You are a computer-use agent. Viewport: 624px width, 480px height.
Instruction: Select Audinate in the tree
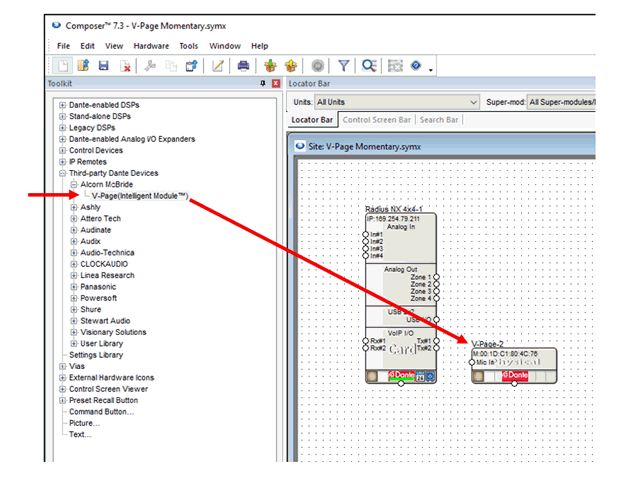(x=96, y=230)
